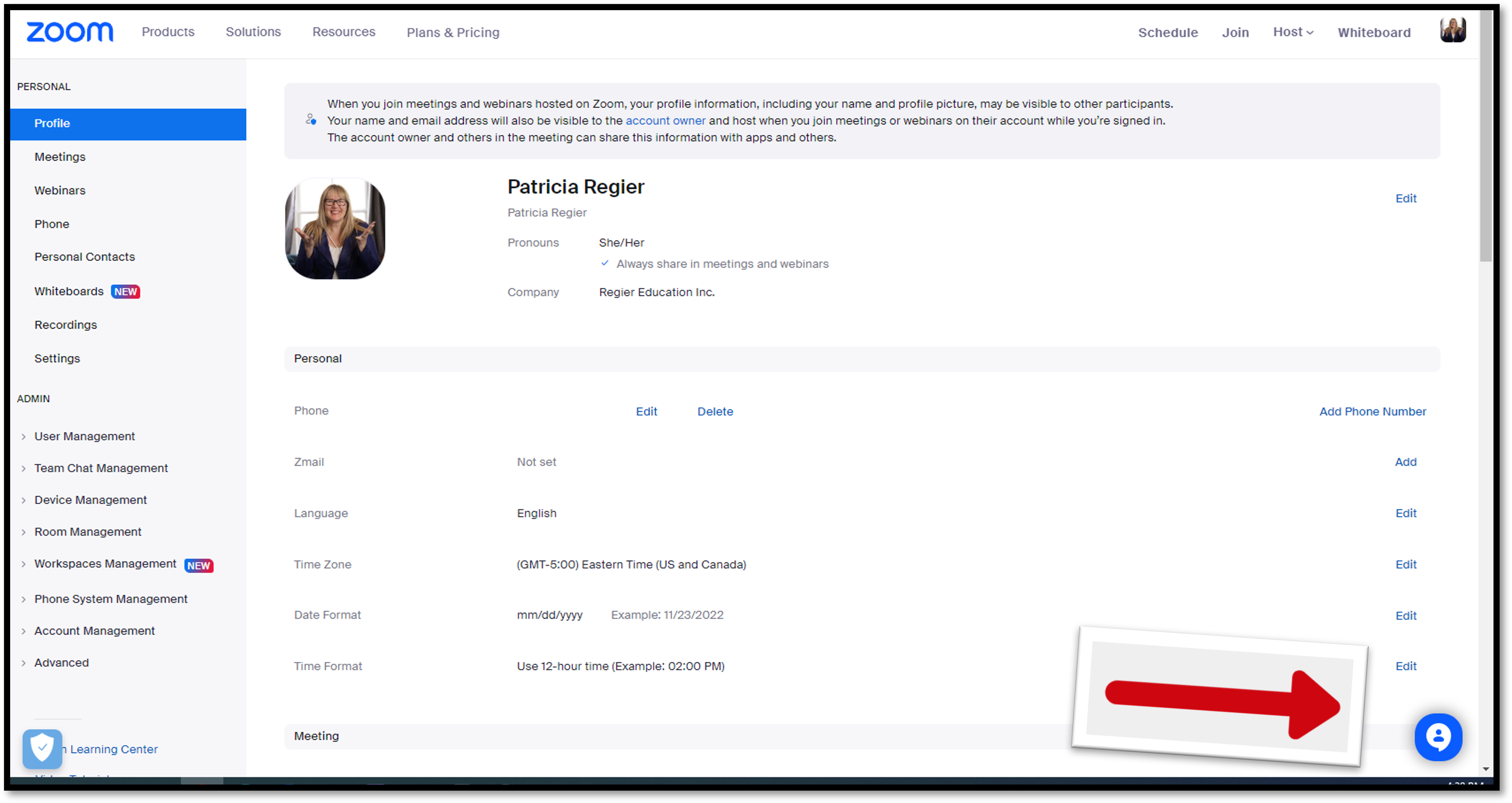1512x803 pixels.
Task: Click the Zoom logo
Action: coord(70,32)
